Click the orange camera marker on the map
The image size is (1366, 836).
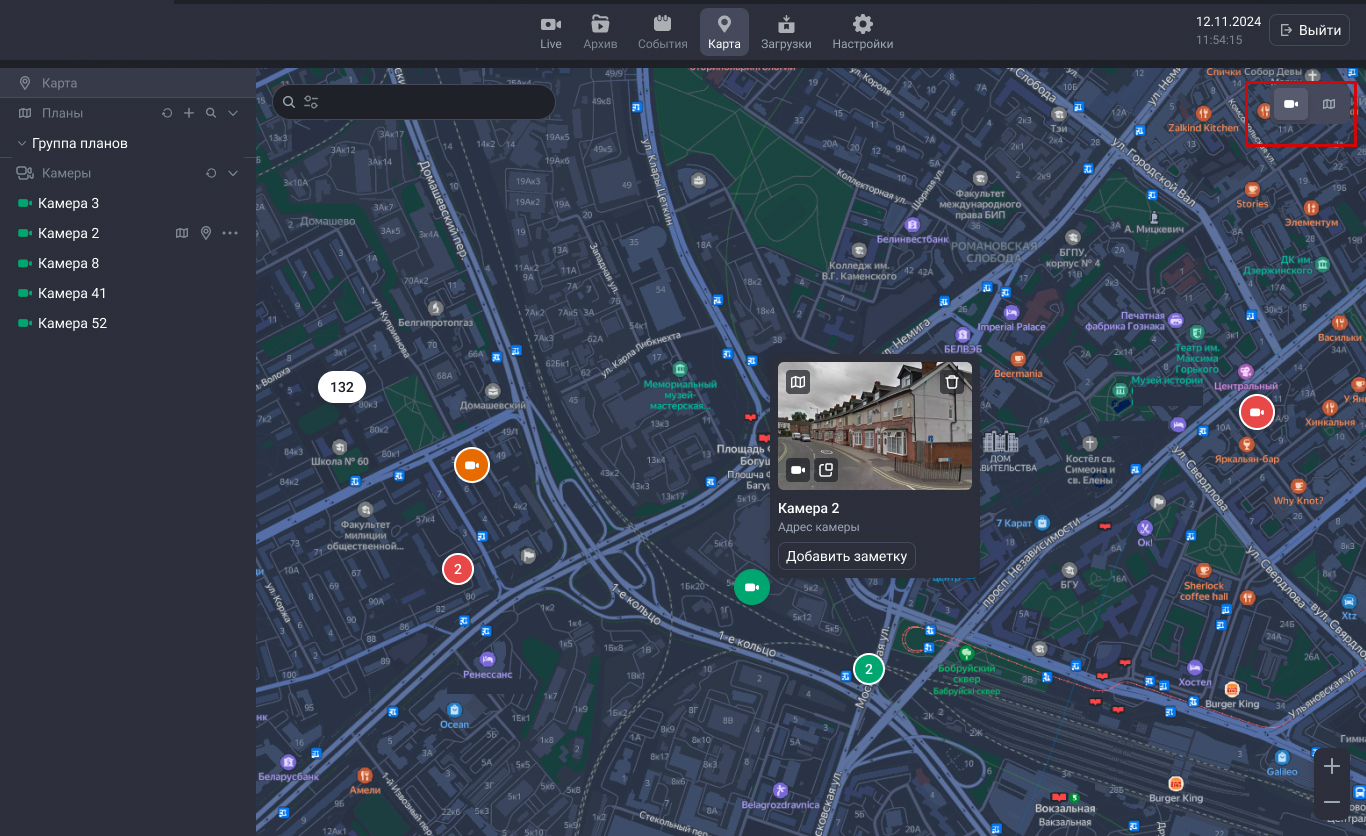471,465
